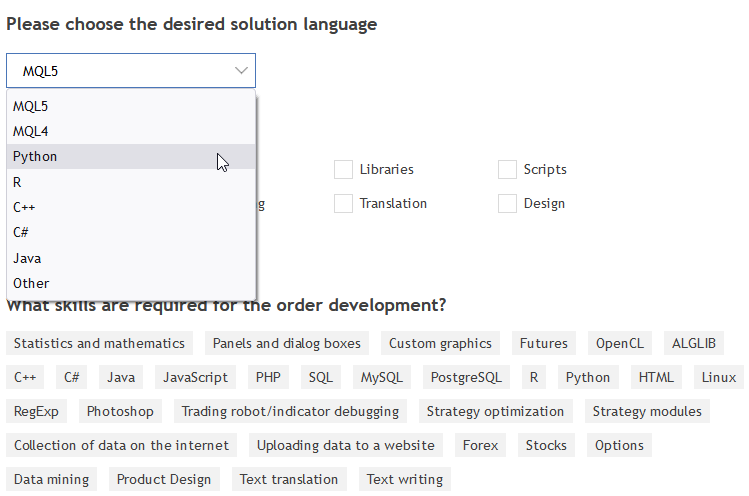This screenshot has width=749, height=496.
Task: Tick the Libraries checkbox
Action: pos(344,170)
